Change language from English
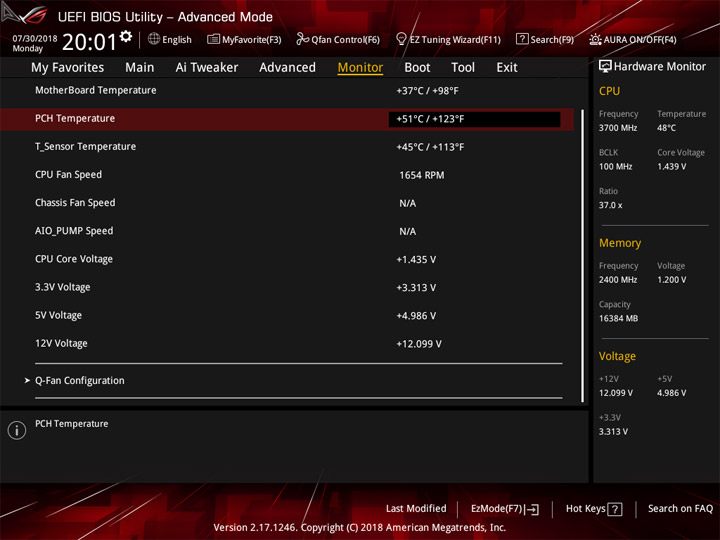 [177, 40]
